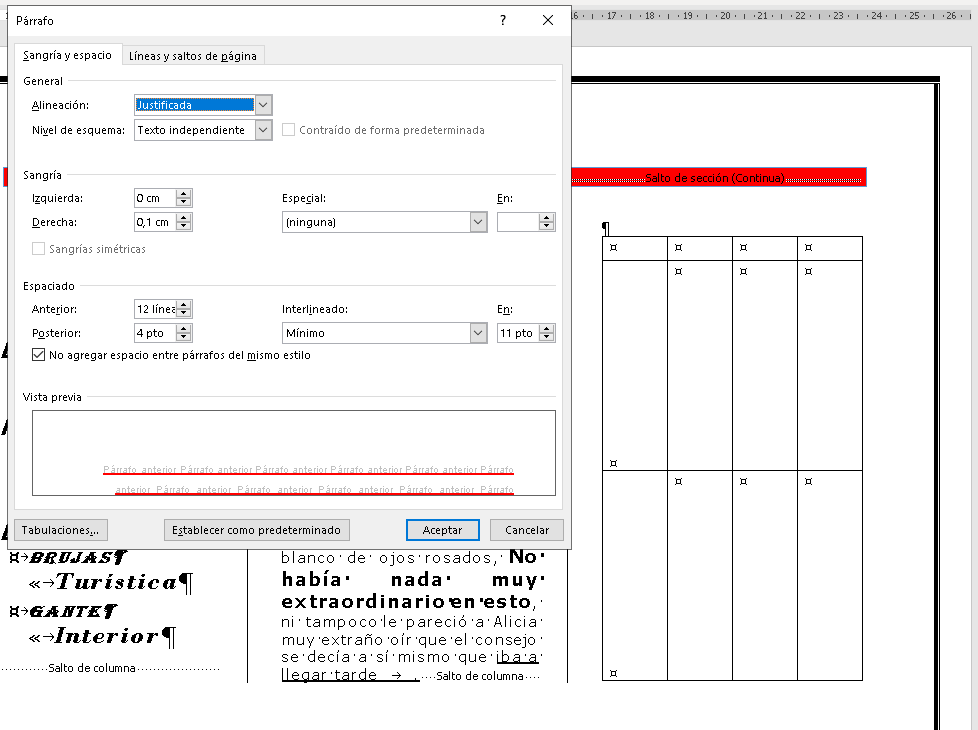Click the Especial En spinner arrows
This screenshot has height=730, width=978.
[547, 222]
